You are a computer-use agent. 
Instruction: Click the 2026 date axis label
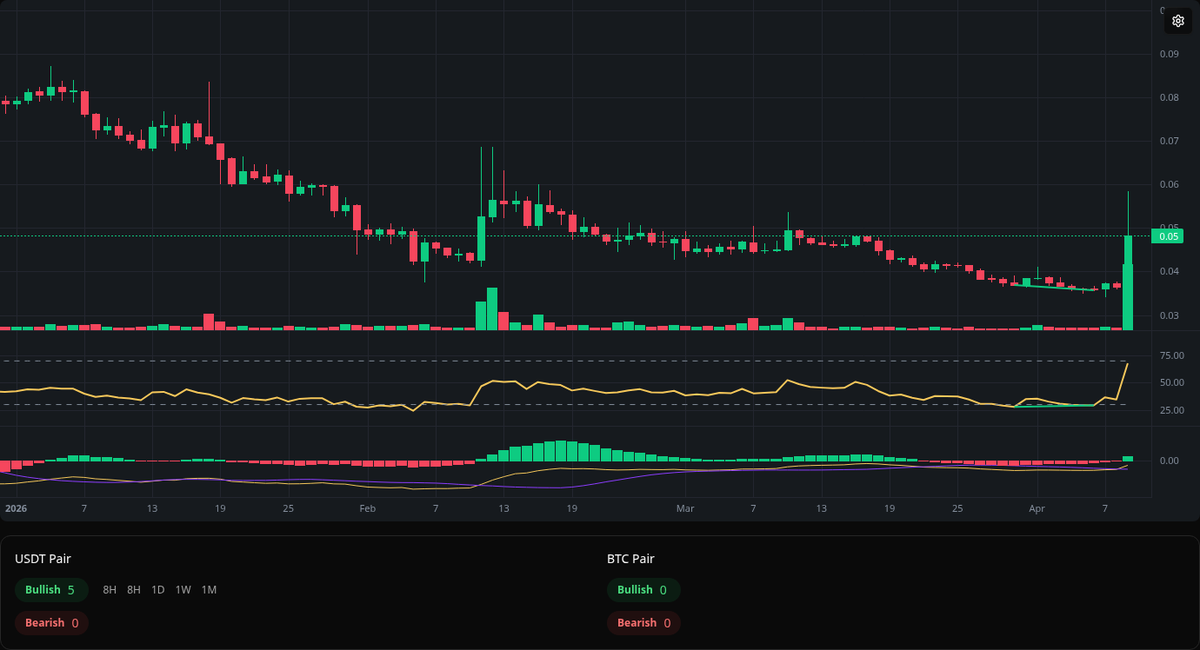click(15, 508)
